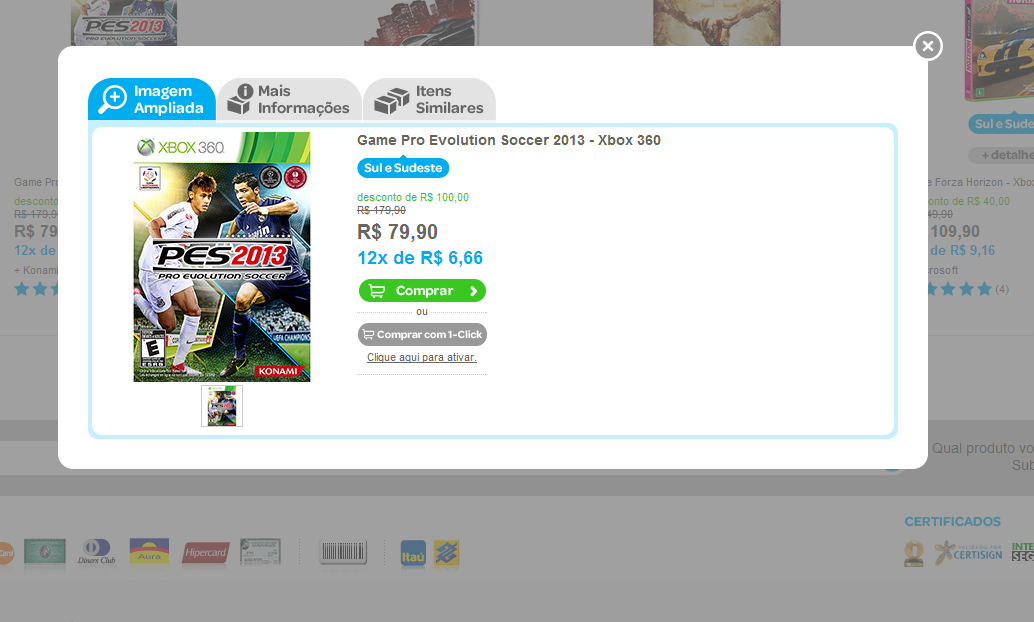Click the boxes icon on Itens Similares
Screen dimensions: 1034x622
tap(392, 101)
